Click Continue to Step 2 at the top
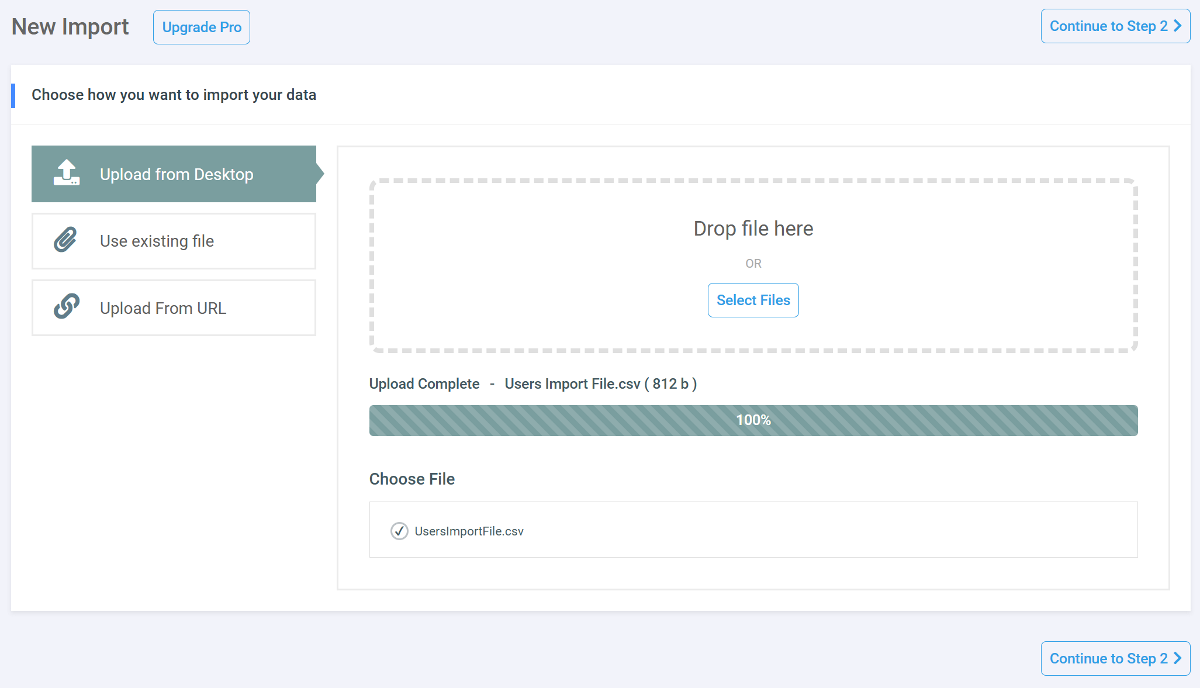The image size is (1200, 688). pos(1115,26)
